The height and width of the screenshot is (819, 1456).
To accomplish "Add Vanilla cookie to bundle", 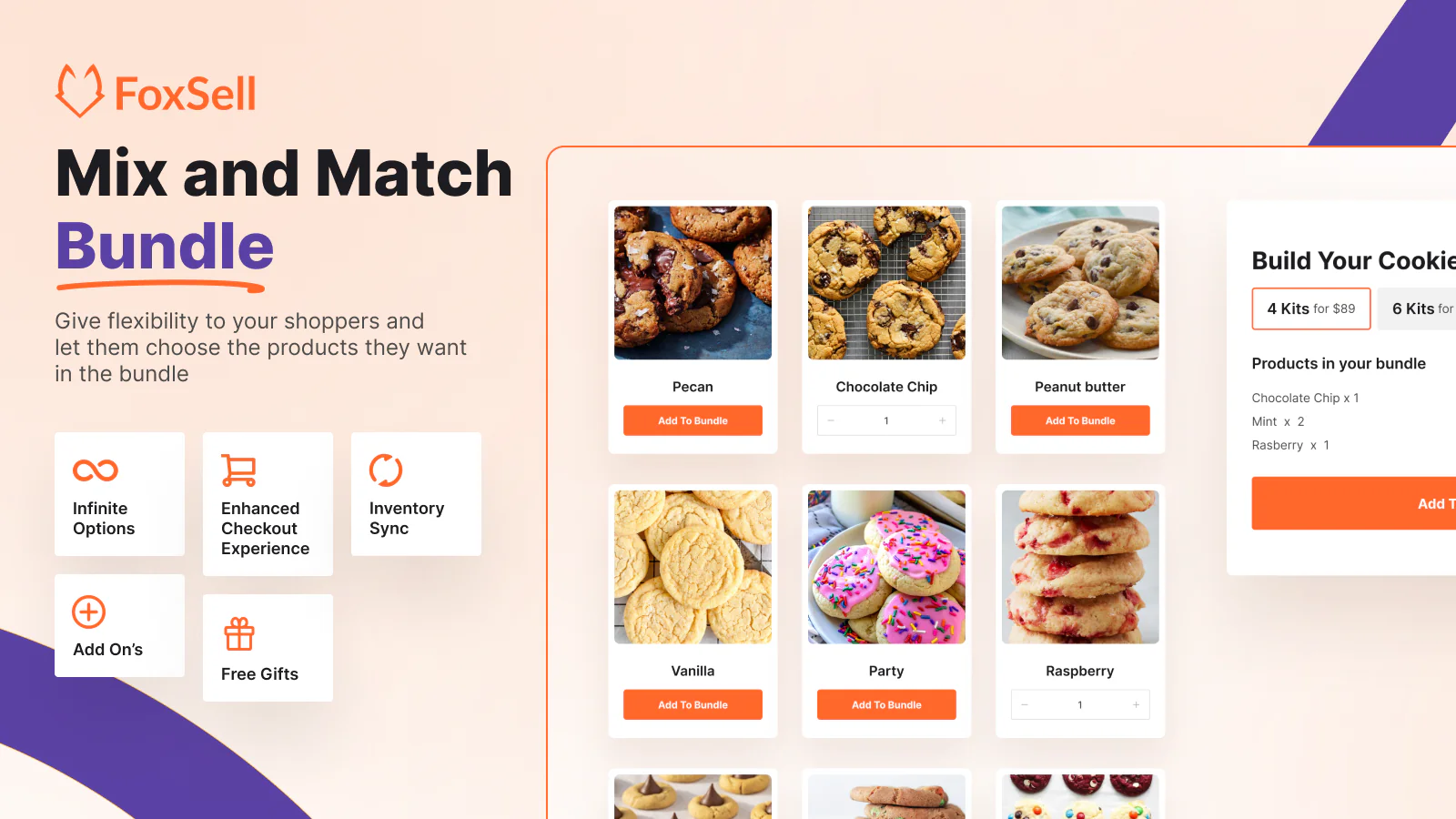I will pyautogui.click(x=693, y=704).
